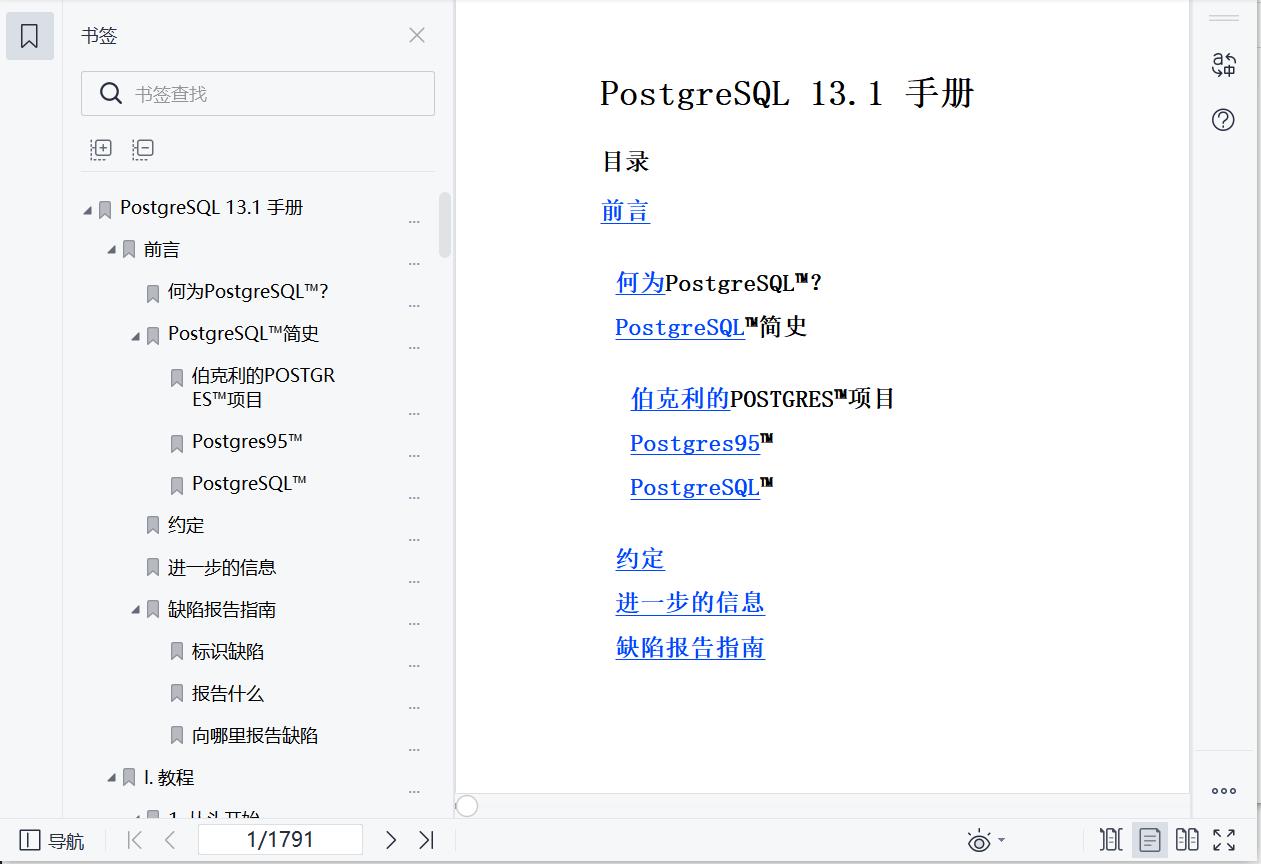Expand all bookmark entries with the plus icon

coord(100,148)
